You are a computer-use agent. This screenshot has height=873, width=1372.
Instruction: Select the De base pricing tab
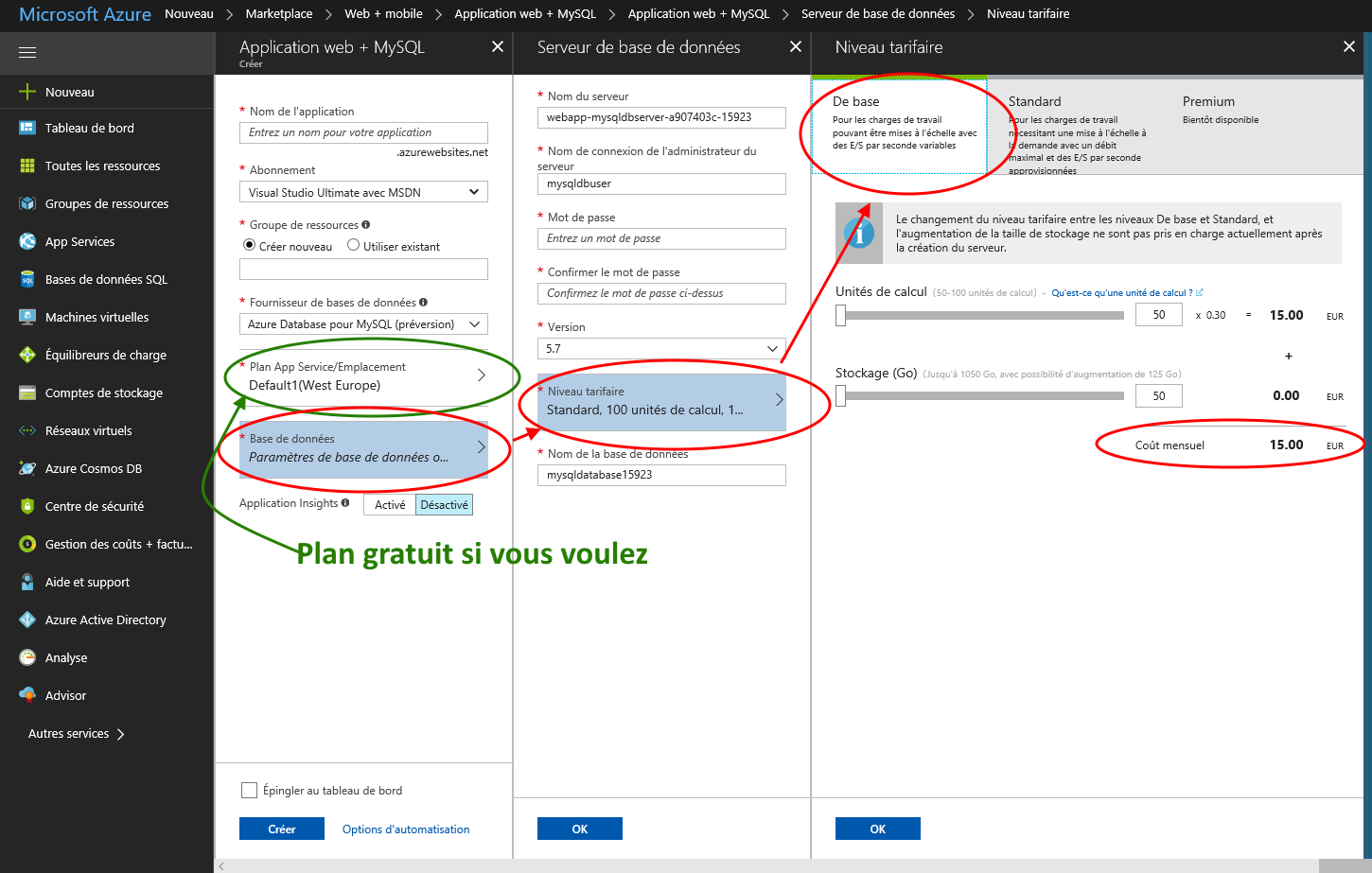pos(899,125)
